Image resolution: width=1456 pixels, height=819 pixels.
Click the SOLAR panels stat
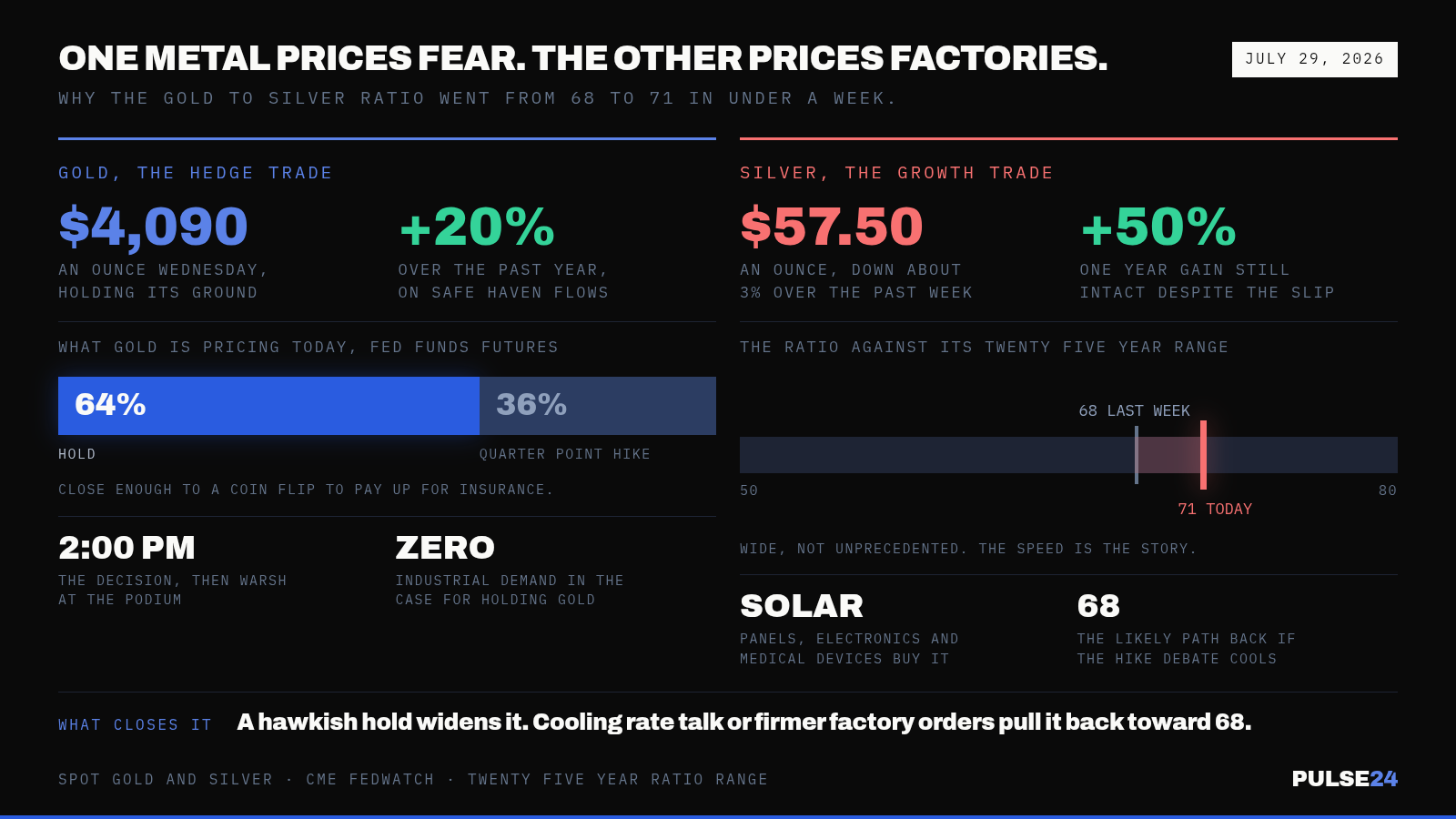pyautogui.click(x=802, y=606)
